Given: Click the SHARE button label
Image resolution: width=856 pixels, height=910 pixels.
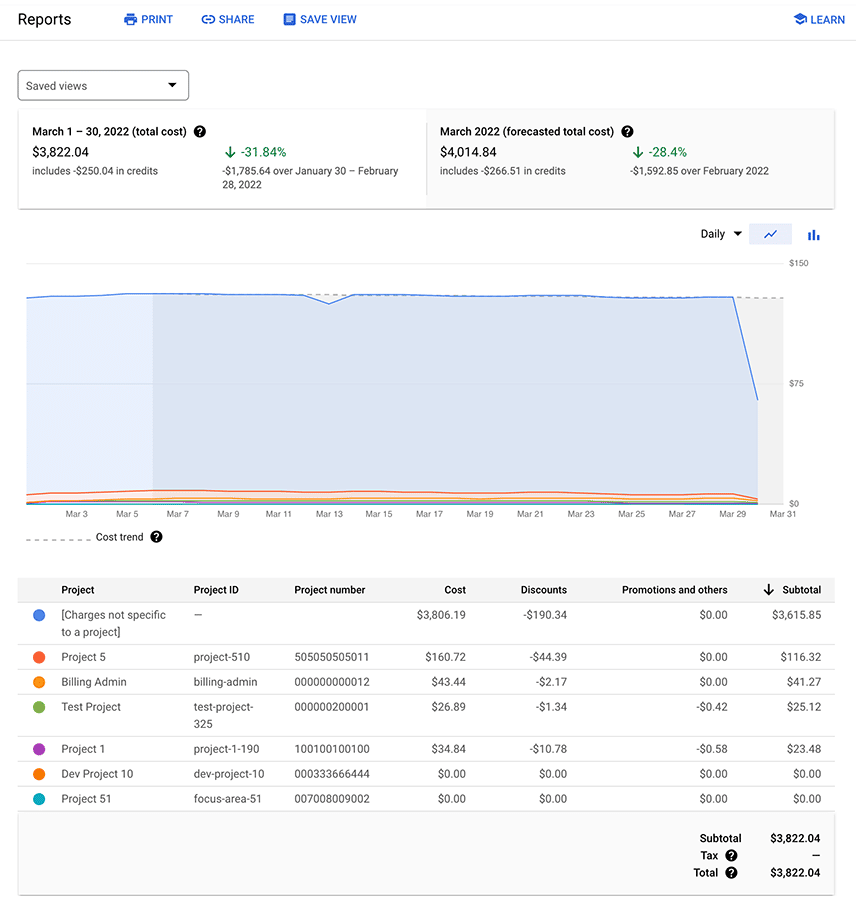Looking at the screenshot, I should (x=236, y=20).
